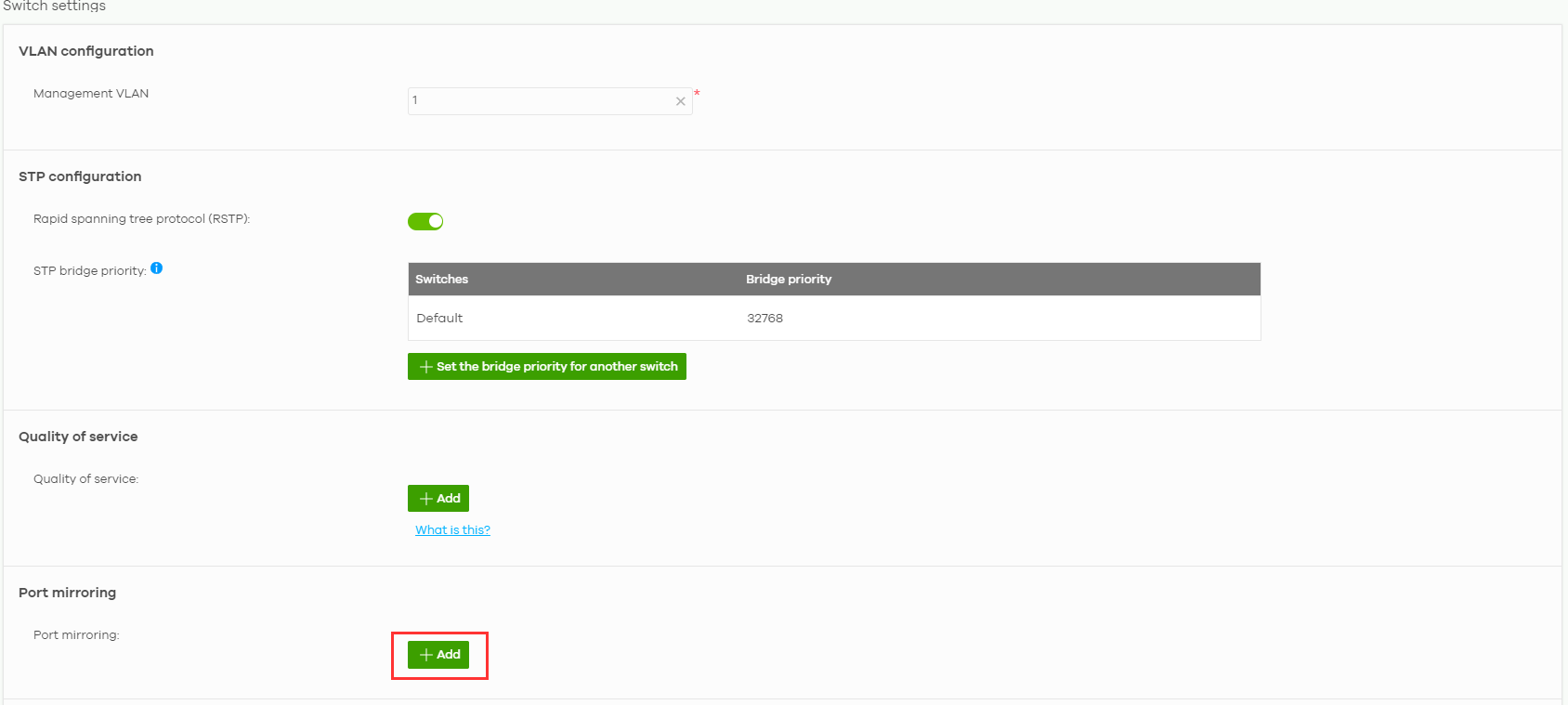This screenshot has width=1568, height=705.
Task: Click the Rapid spanning tree protocol label
Action: click(x=141, y=219)
